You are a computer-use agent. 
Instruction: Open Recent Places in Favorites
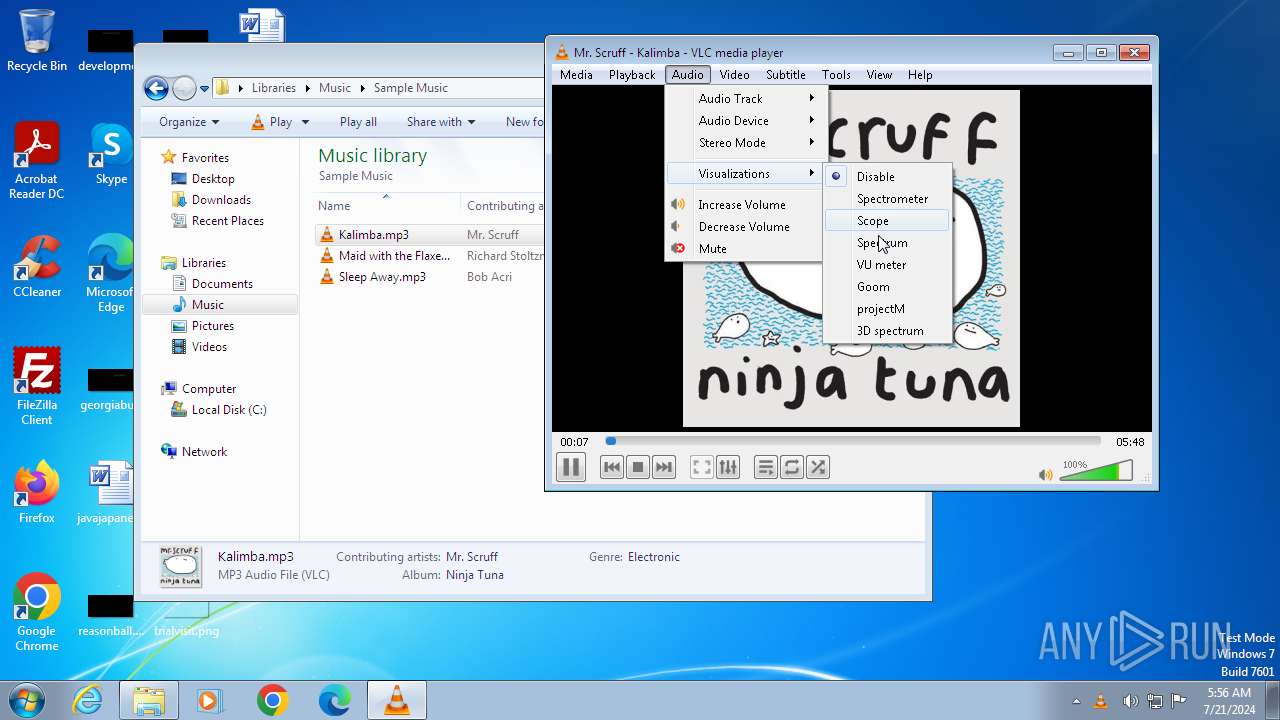[x=228, y=221]
